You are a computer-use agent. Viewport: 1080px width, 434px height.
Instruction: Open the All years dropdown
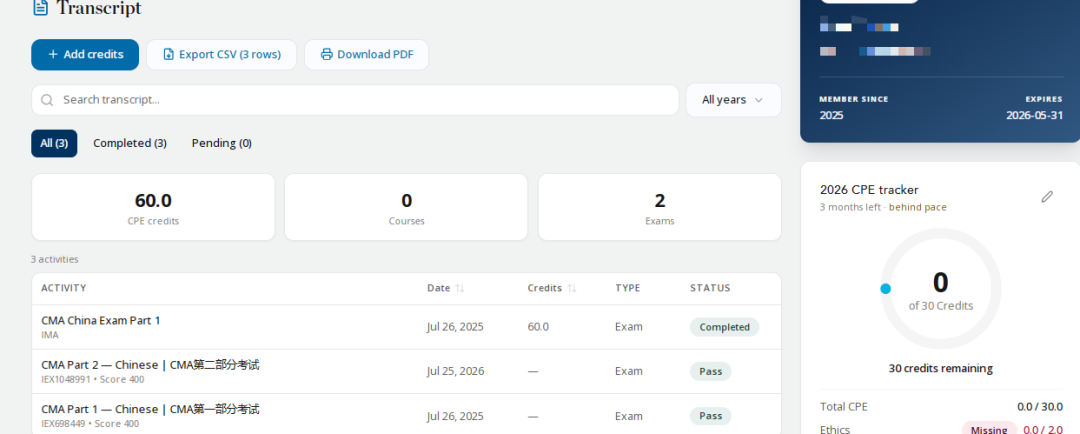pyautogui.click(x=734, y=100)
